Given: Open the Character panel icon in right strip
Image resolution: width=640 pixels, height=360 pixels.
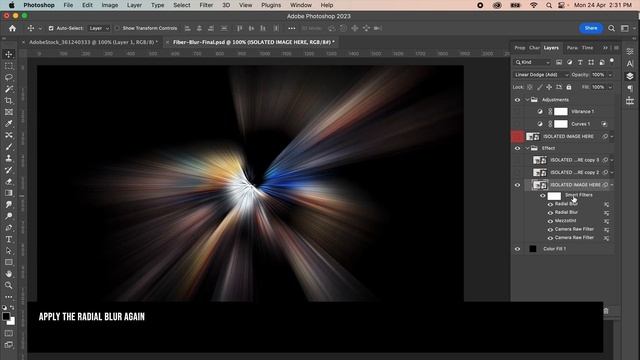Looking at the screenshot, I should pyautogui.click(x=630, y=64).
